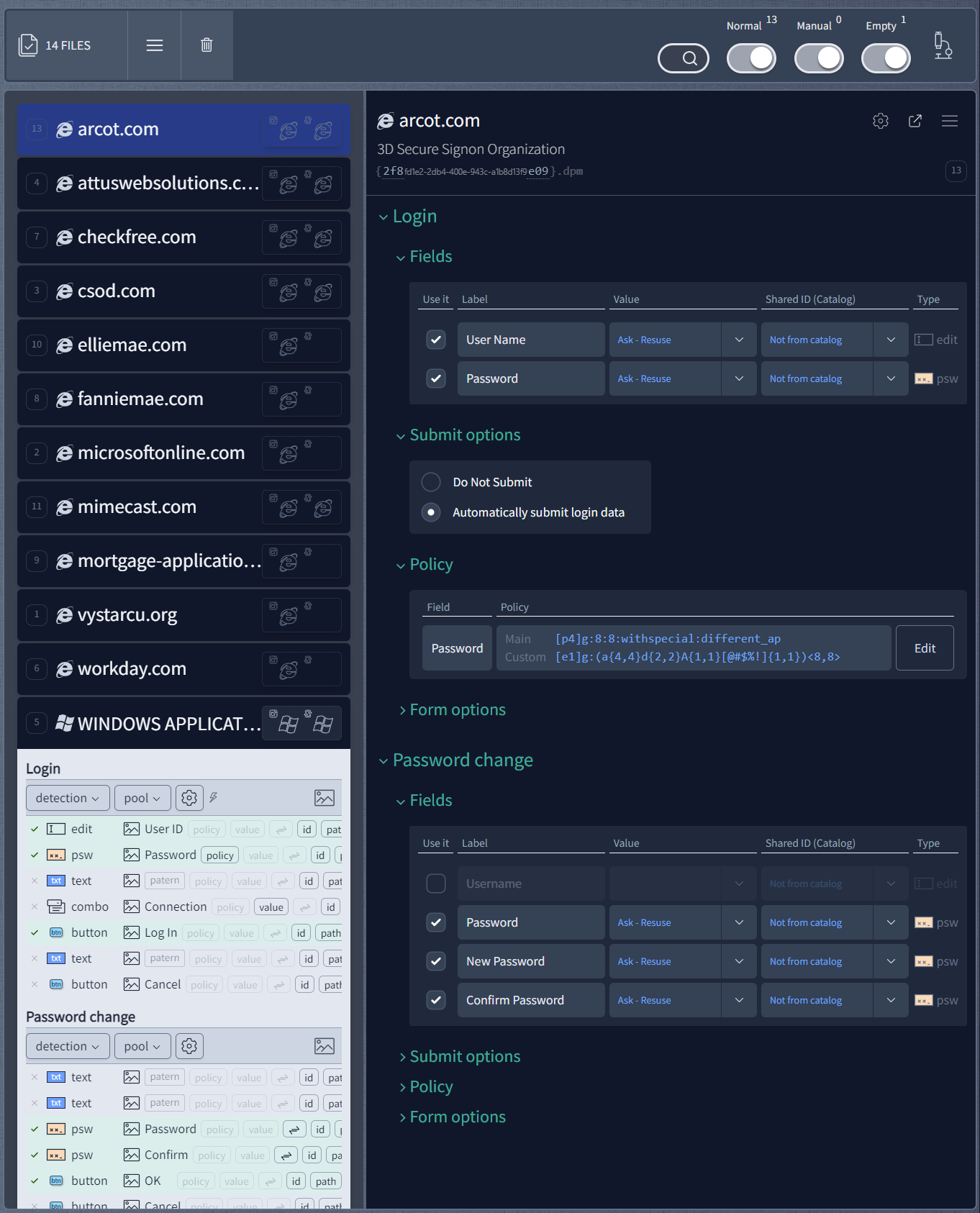
Task: Click the search magnifier button
Action: 684,58
